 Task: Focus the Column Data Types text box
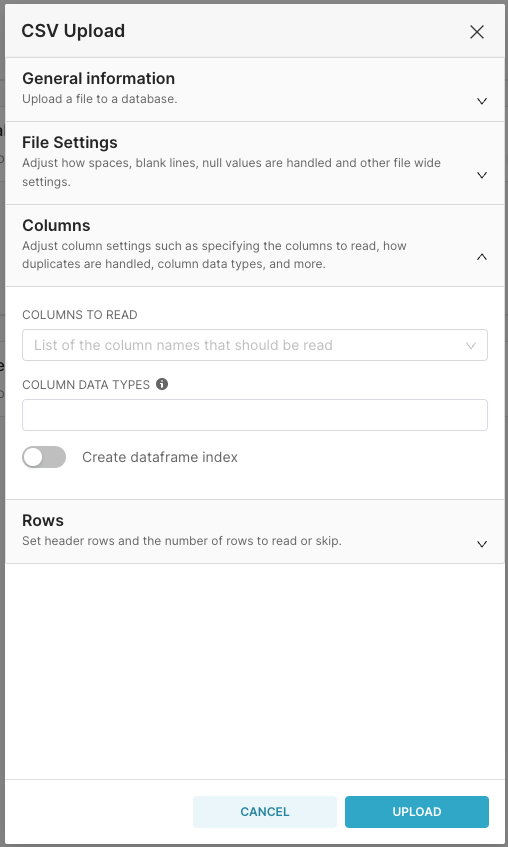[255, 415]
